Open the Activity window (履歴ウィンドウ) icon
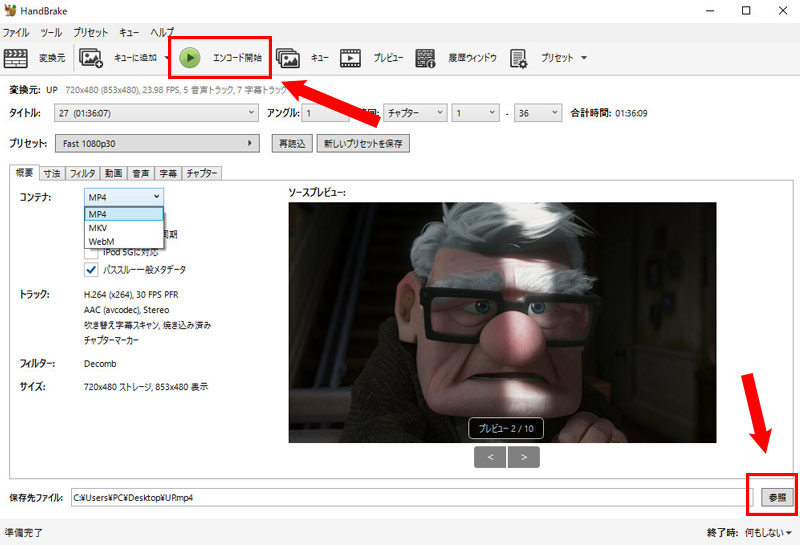Screen dimensions: 800x545 click(x=425, y=58)
